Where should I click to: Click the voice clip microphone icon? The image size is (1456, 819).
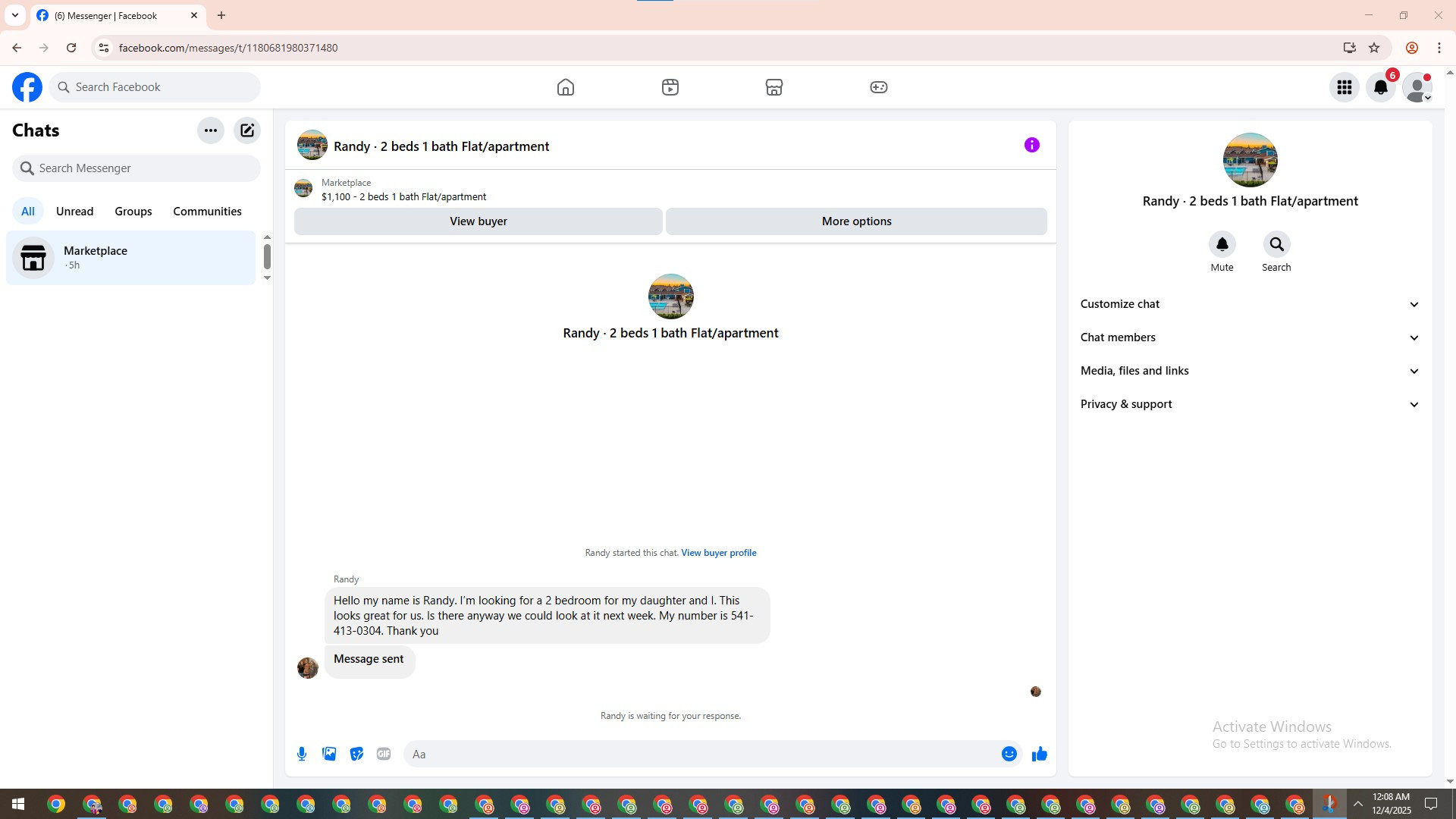point(302,754)
